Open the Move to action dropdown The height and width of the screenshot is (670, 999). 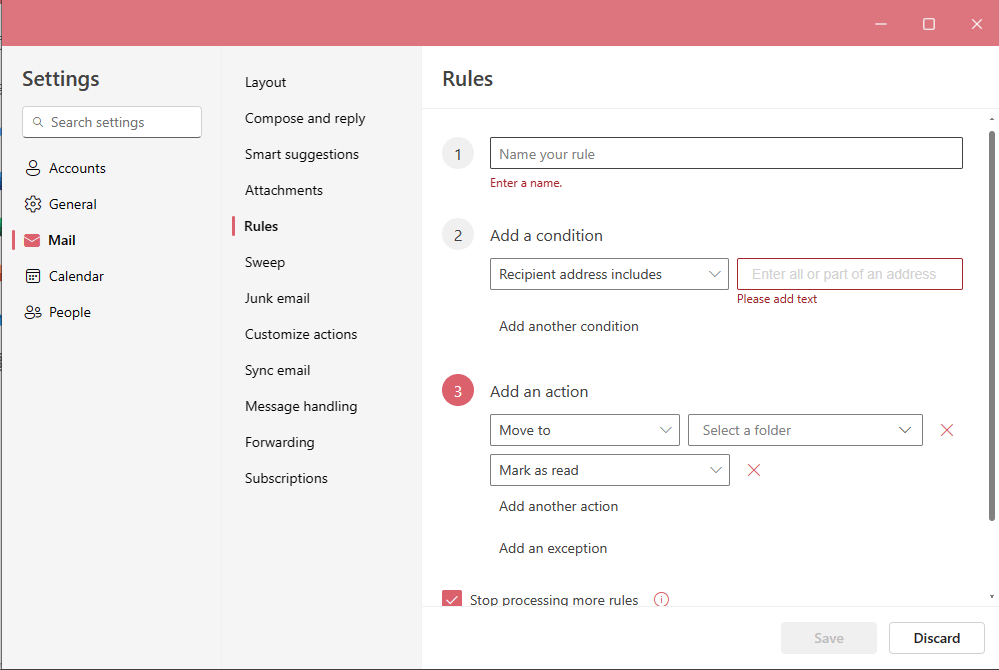[584, 430]
